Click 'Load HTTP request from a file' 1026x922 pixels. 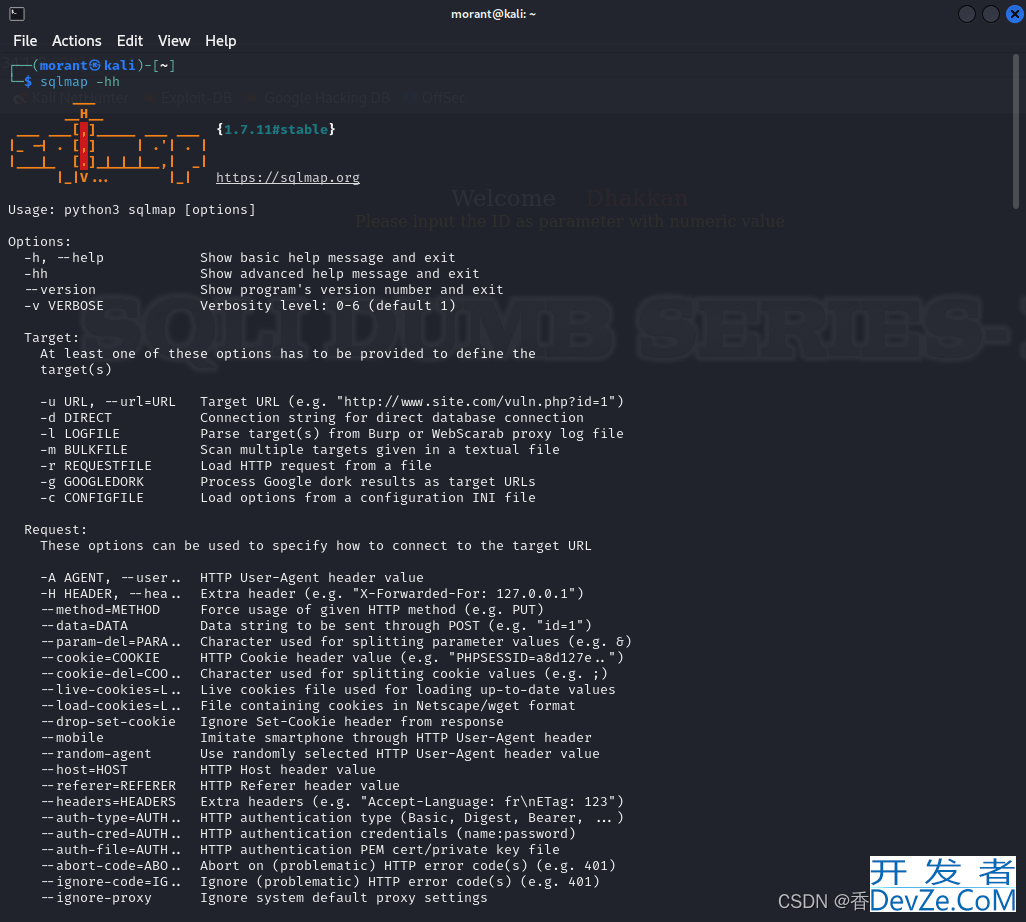click(x=316, y=466)
